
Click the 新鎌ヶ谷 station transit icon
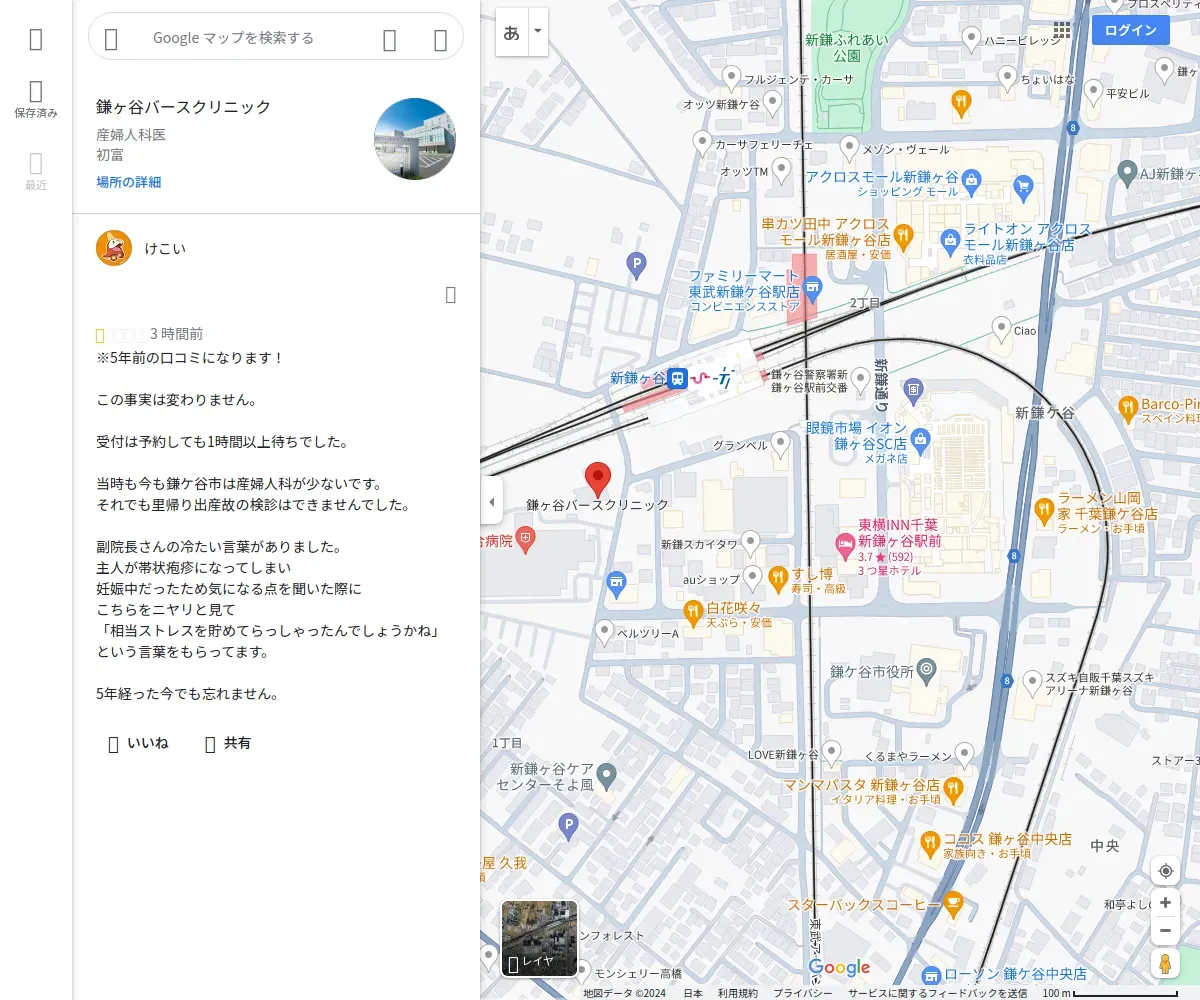point(679,378)
